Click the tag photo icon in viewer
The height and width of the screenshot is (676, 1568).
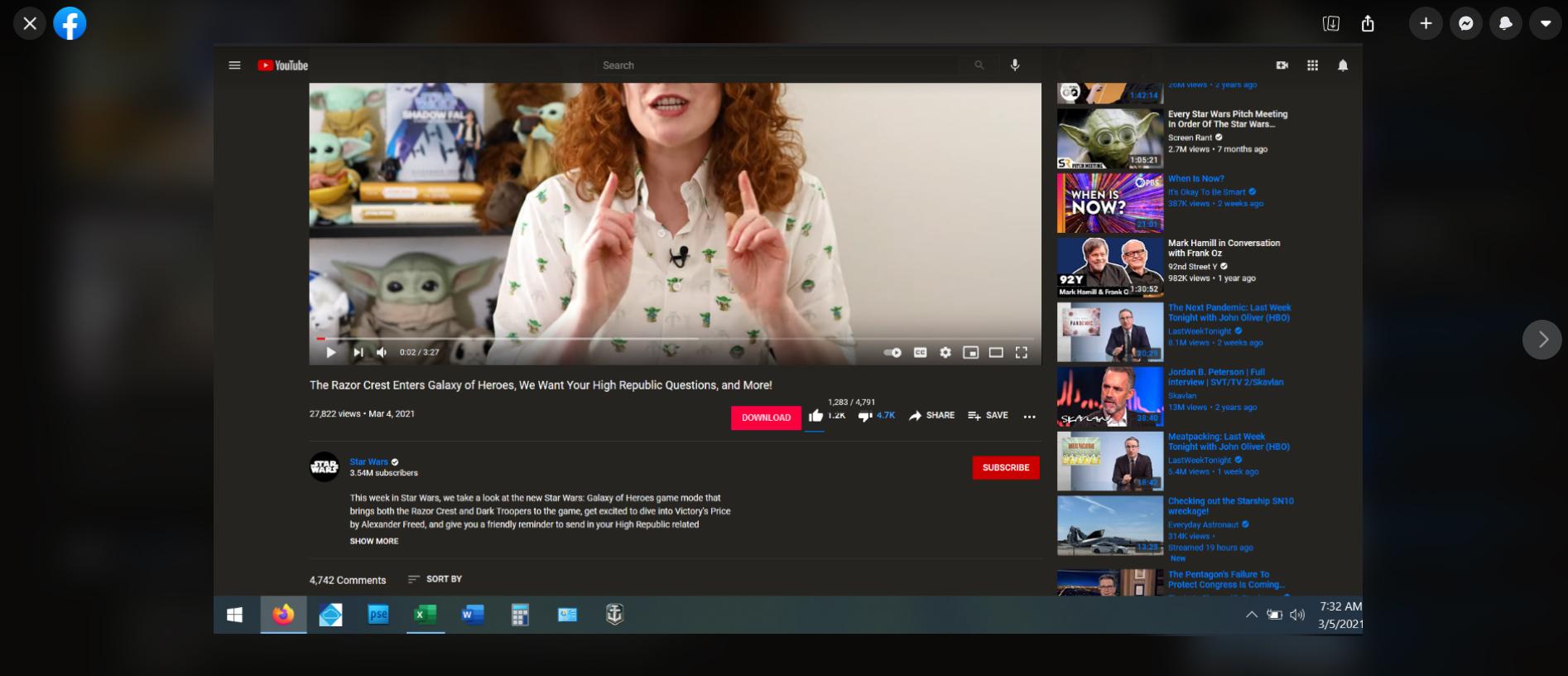click(x=1331, y=24)
